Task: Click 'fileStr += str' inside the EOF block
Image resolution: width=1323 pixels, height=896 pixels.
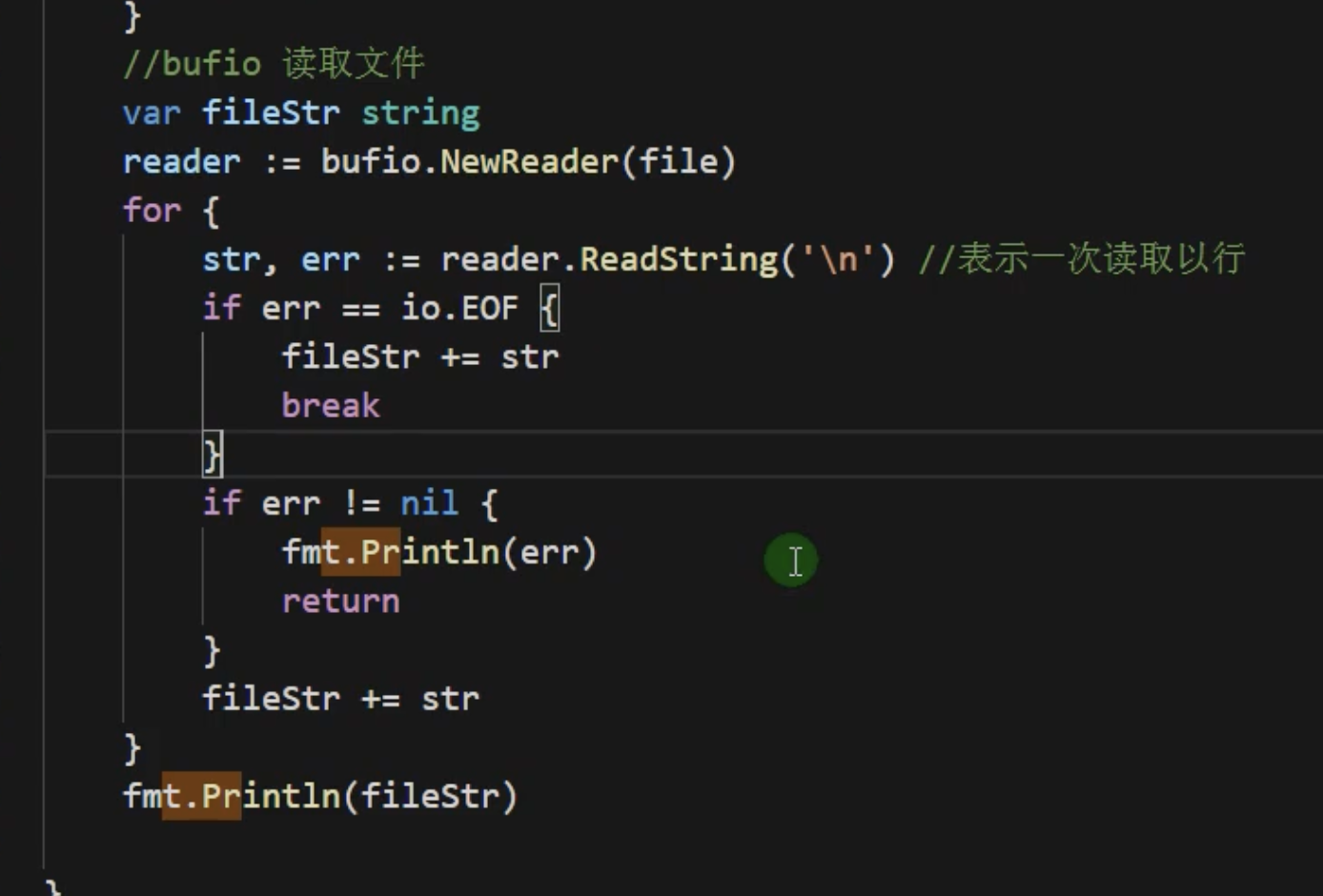Action: coord(419,356)
